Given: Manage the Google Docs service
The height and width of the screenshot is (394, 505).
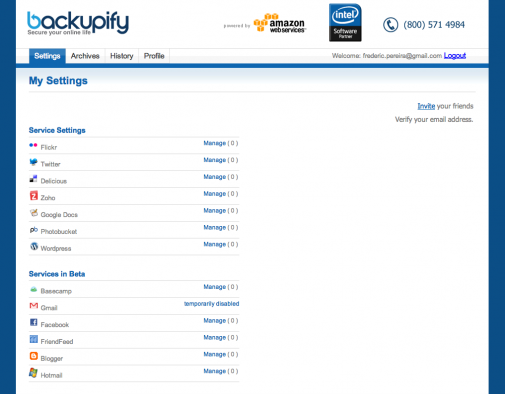Looking at the screenshot, I should pyautogui.click(x=215, y=211).
